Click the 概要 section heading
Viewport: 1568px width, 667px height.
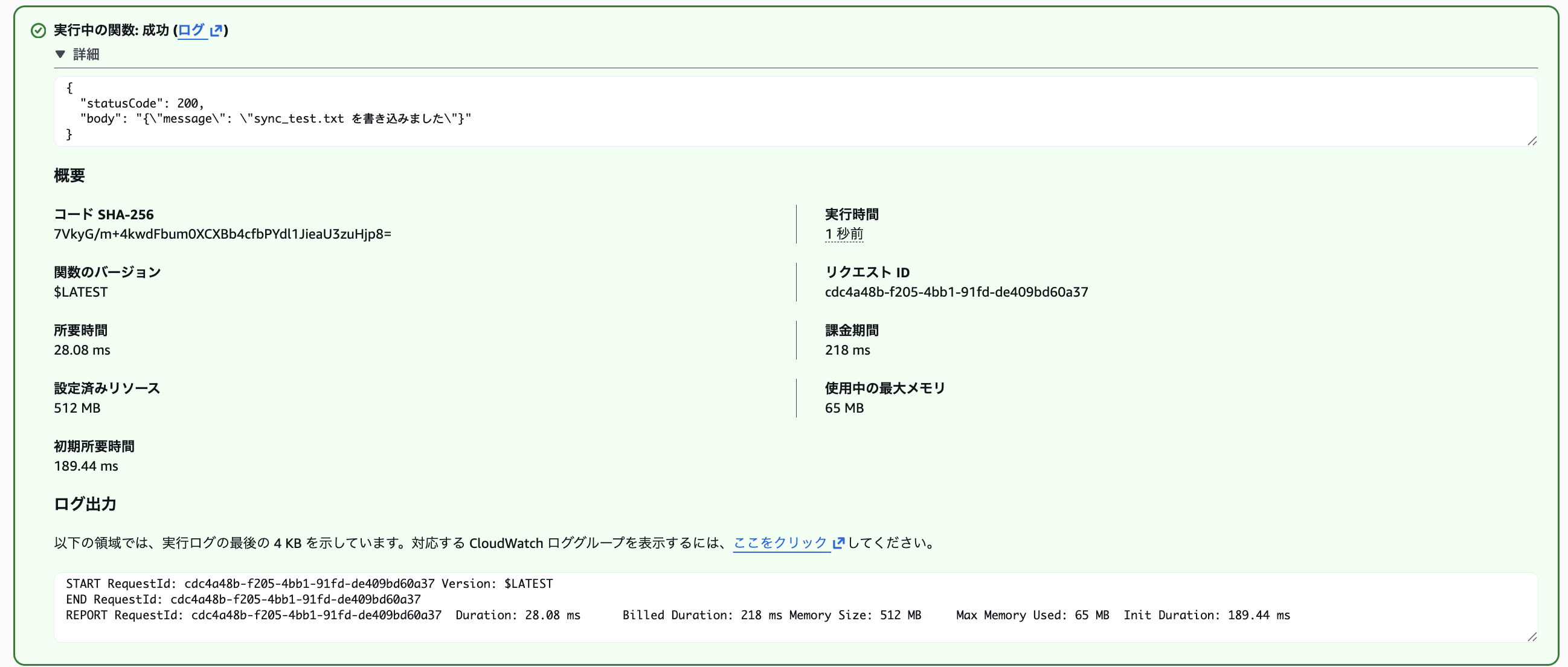tap(69, 175)
